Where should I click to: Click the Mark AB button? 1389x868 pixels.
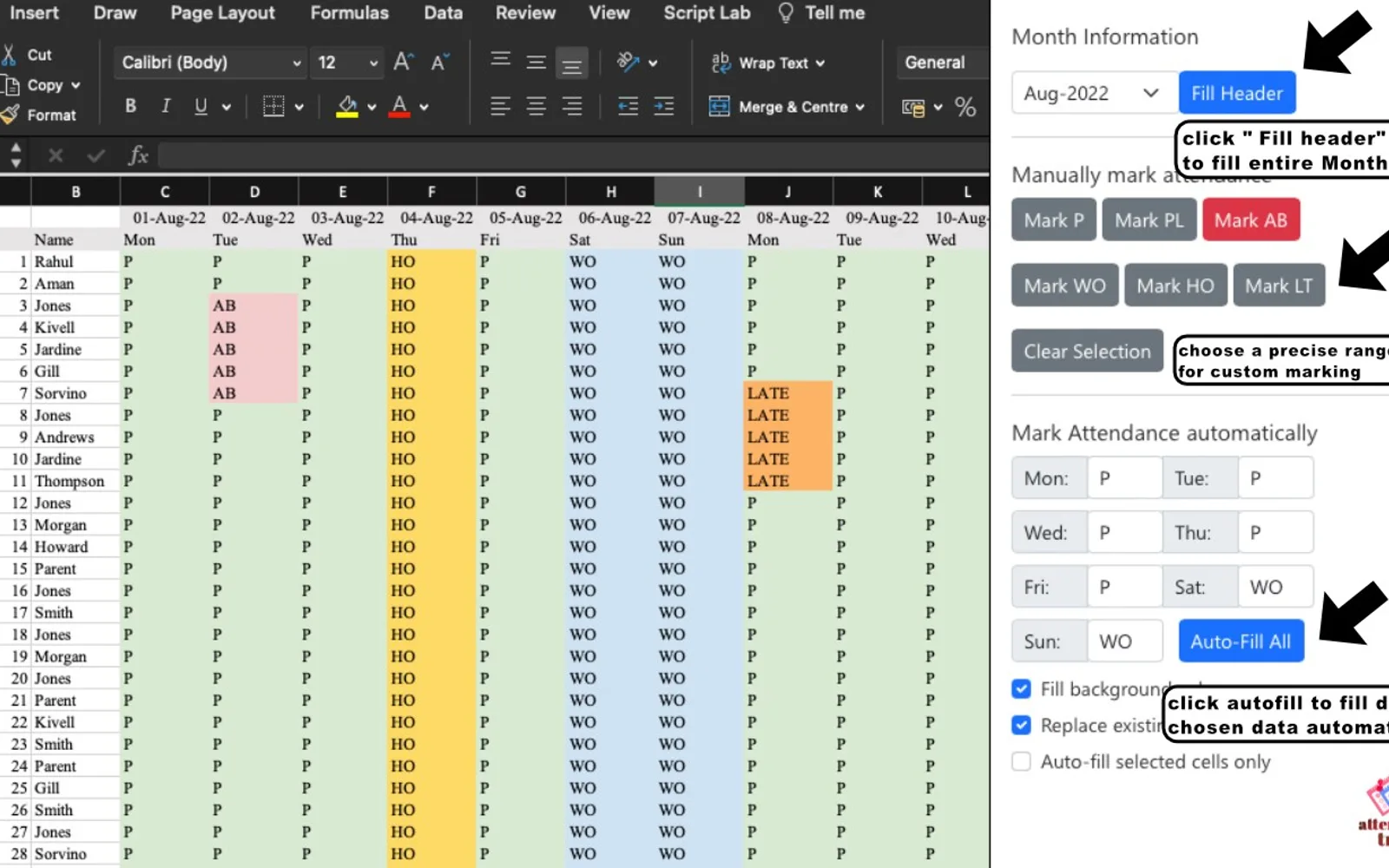pos(1250,220)
